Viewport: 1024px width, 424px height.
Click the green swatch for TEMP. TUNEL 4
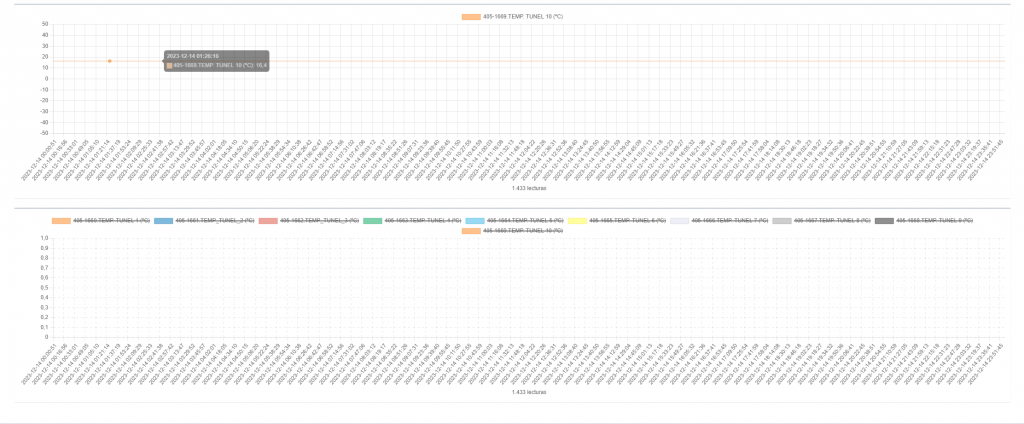click(372, 219)
